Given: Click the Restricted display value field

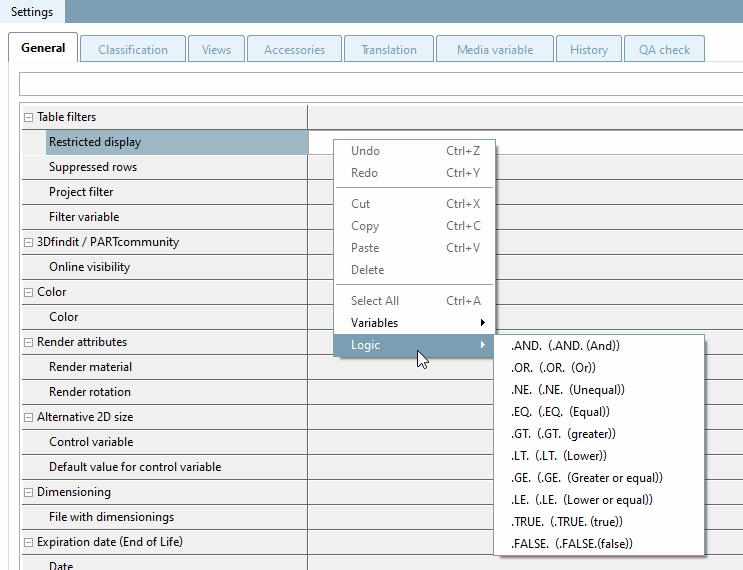Looking at the screenshot, I should tap(620, 142).
